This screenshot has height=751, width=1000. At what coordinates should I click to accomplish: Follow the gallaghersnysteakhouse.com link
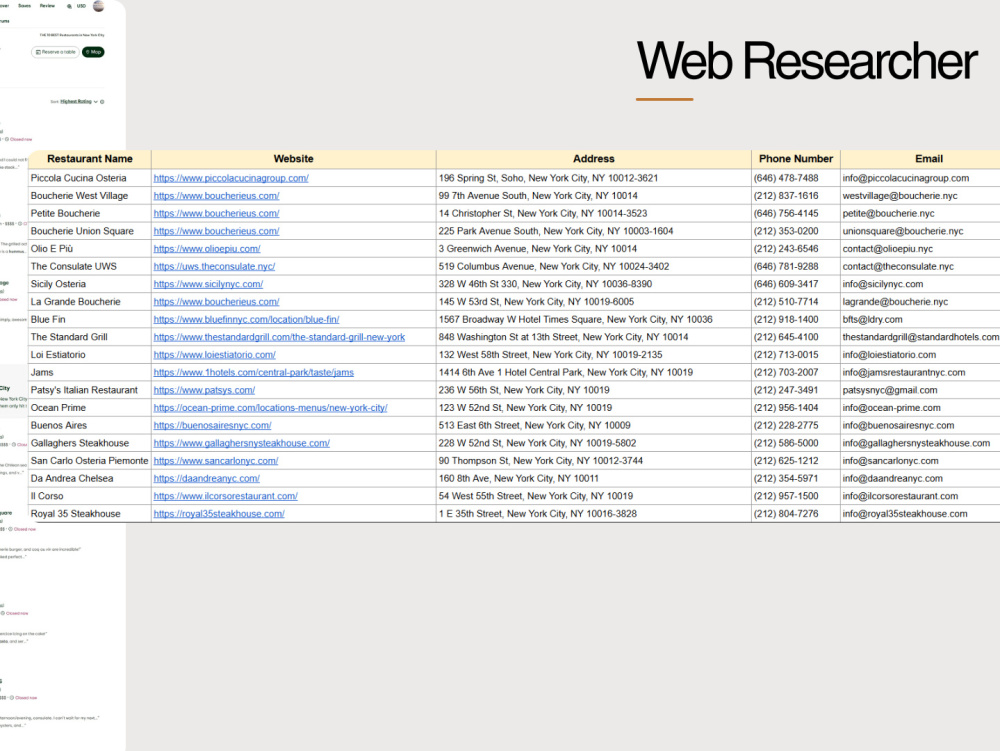coord(242,443)
